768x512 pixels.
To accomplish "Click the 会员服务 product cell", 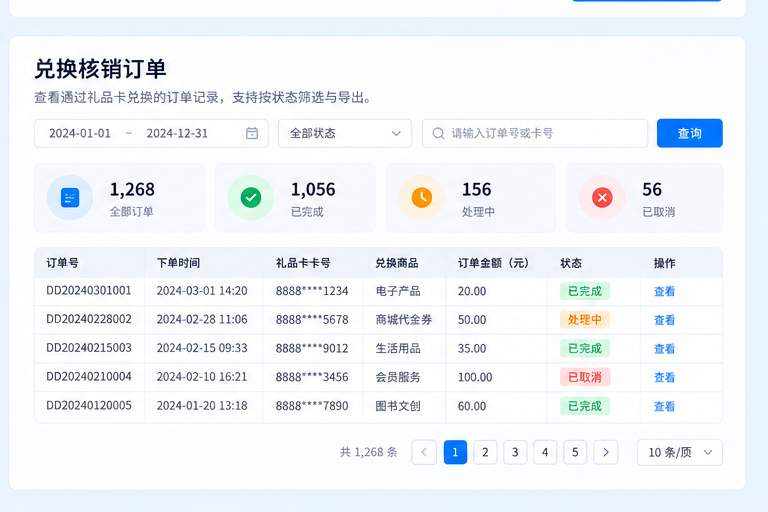I will click(398, 377).
